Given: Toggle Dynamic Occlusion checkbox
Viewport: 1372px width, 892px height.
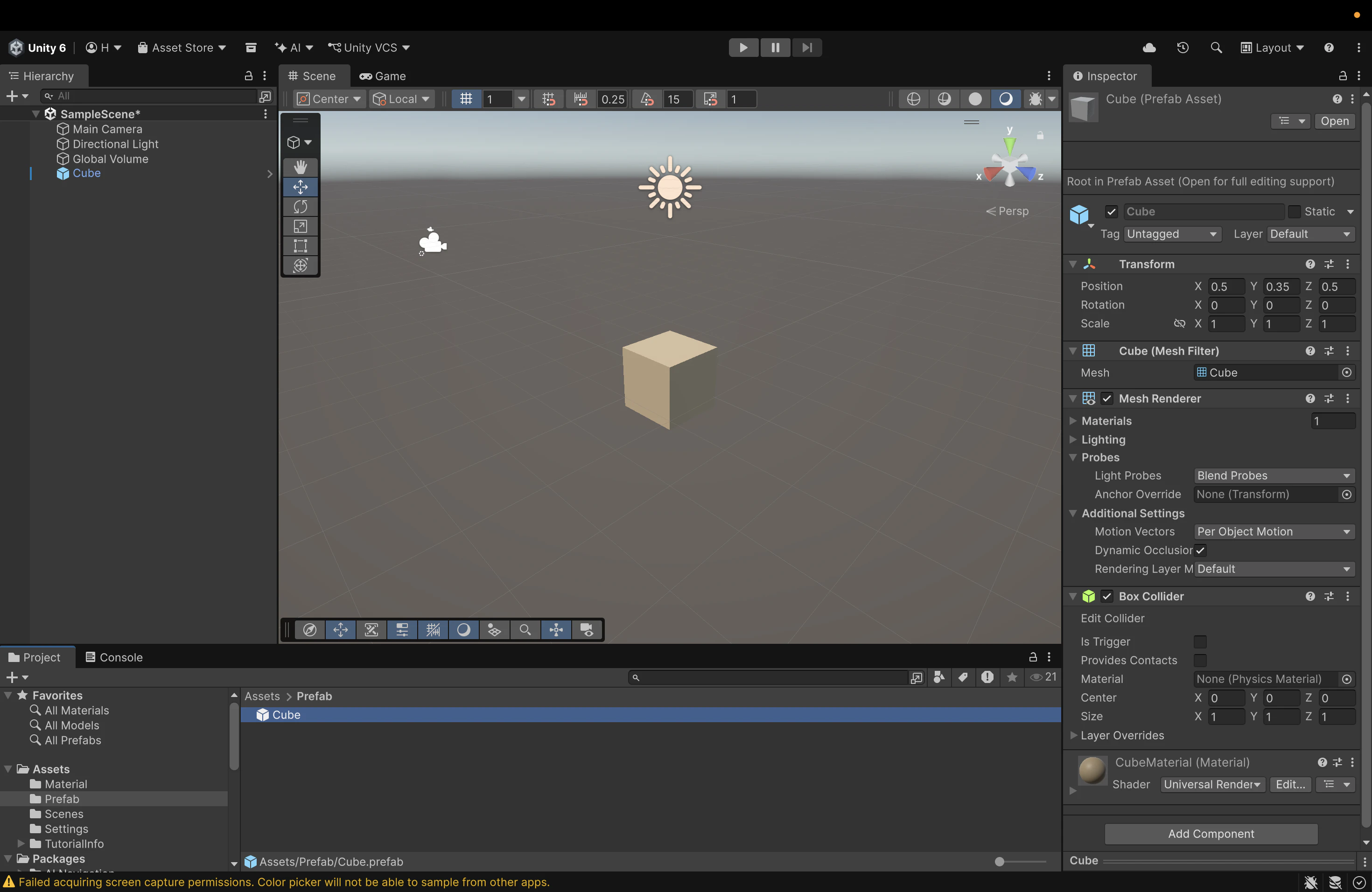Looking at the screenshot, I should click(x=1200, y=551).
